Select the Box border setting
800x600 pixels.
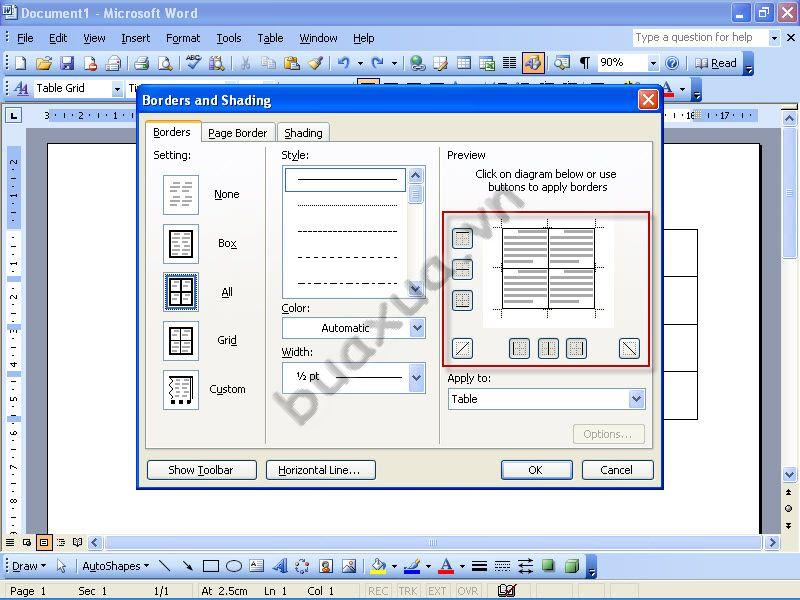click(x=181, y=243)
